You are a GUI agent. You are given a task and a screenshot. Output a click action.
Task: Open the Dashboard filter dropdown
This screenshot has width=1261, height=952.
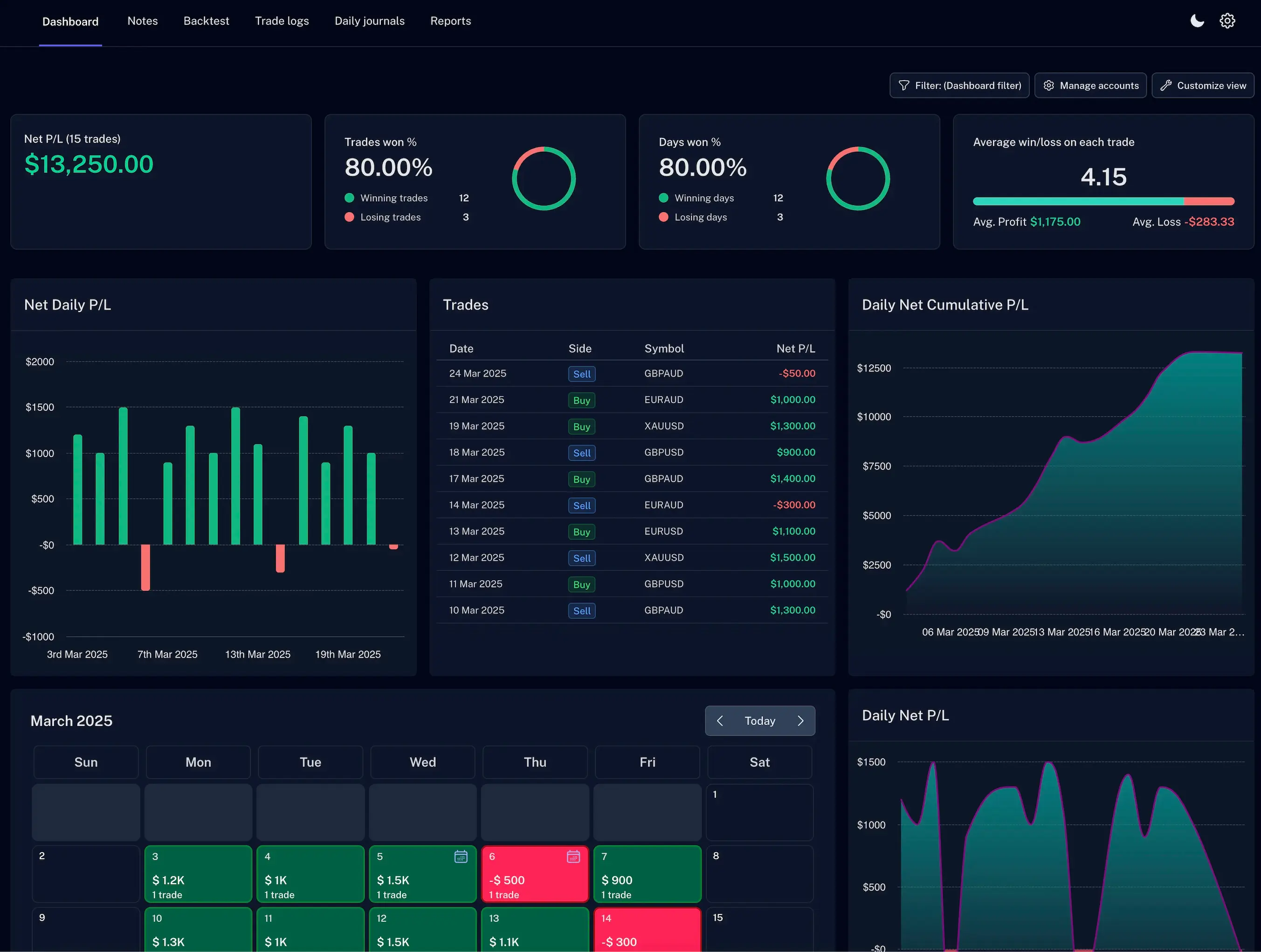pos(959,85)
